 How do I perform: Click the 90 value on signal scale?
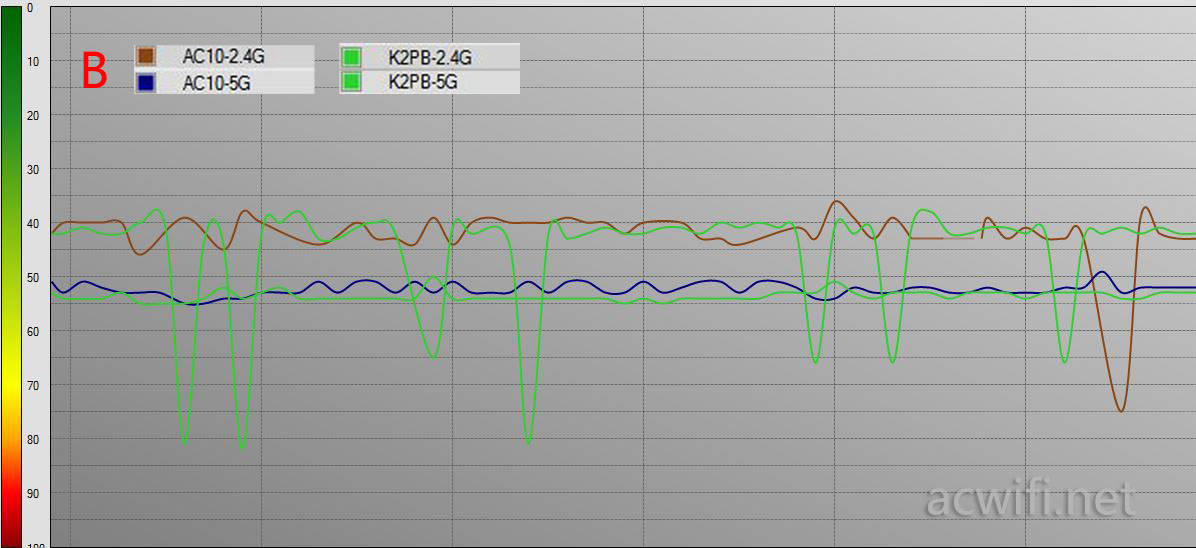(33, 493)
